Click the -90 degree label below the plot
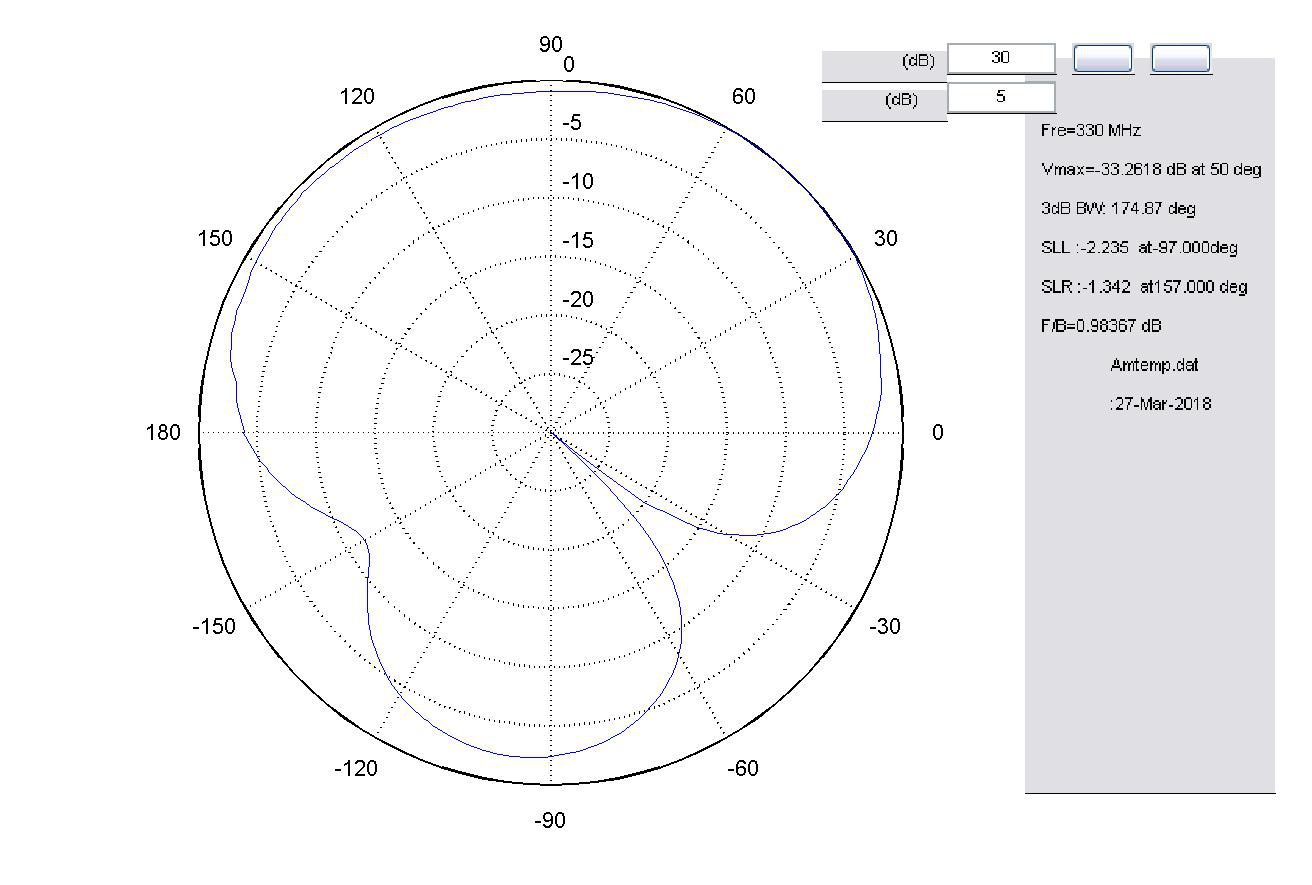 click(550, 821)
